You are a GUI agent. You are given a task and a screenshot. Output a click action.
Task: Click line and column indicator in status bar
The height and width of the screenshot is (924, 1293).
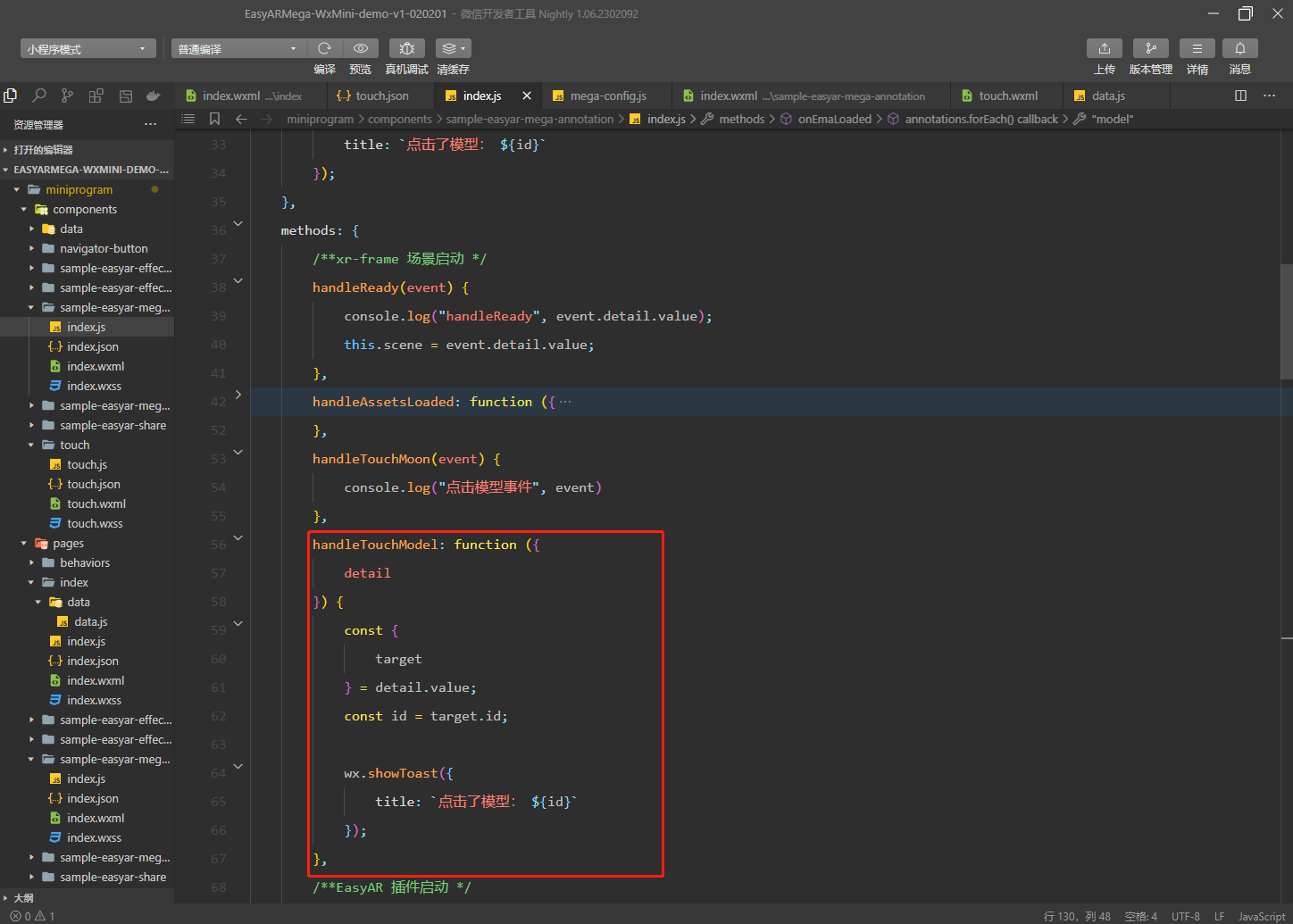1077,916
